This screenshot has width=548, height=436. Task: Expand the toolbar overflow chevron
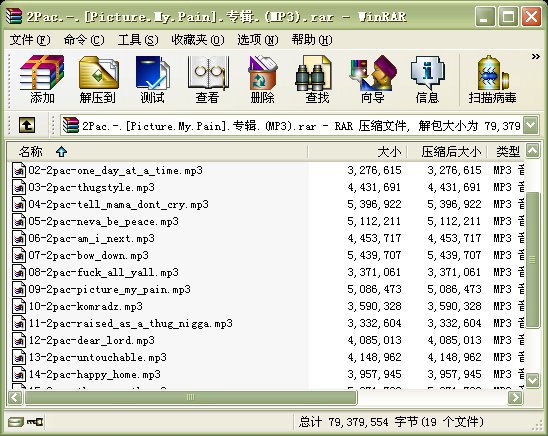pyautogui.click(x=535, y=56)
